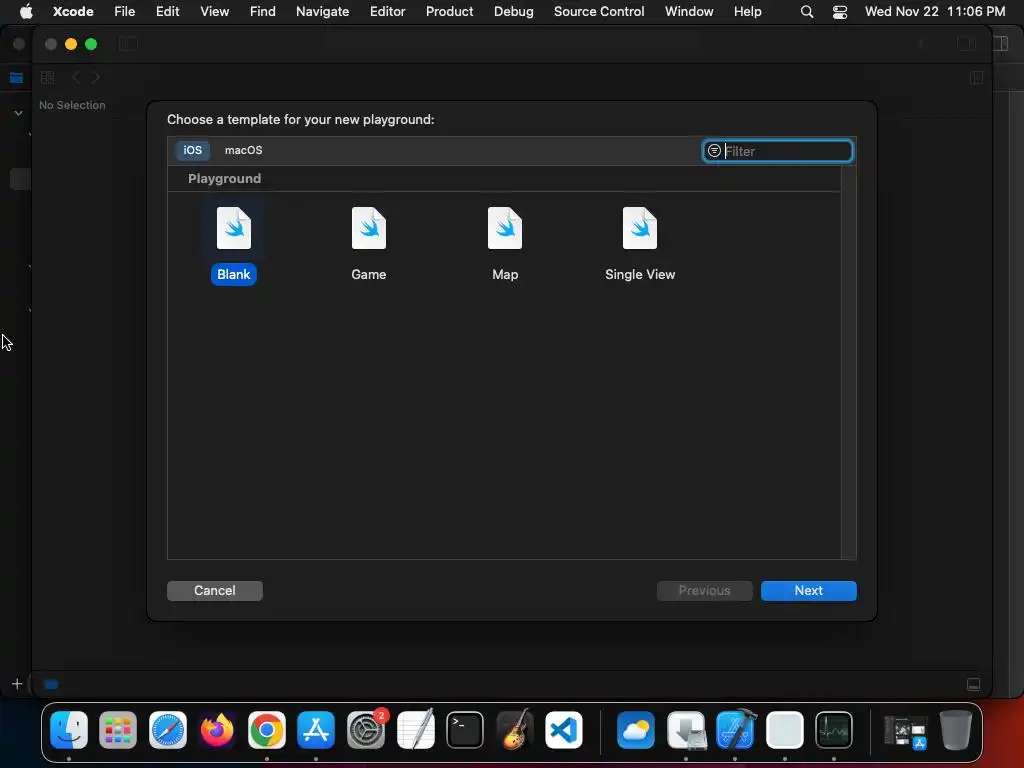Toggle the debug area at bottom right

(973, 684)
